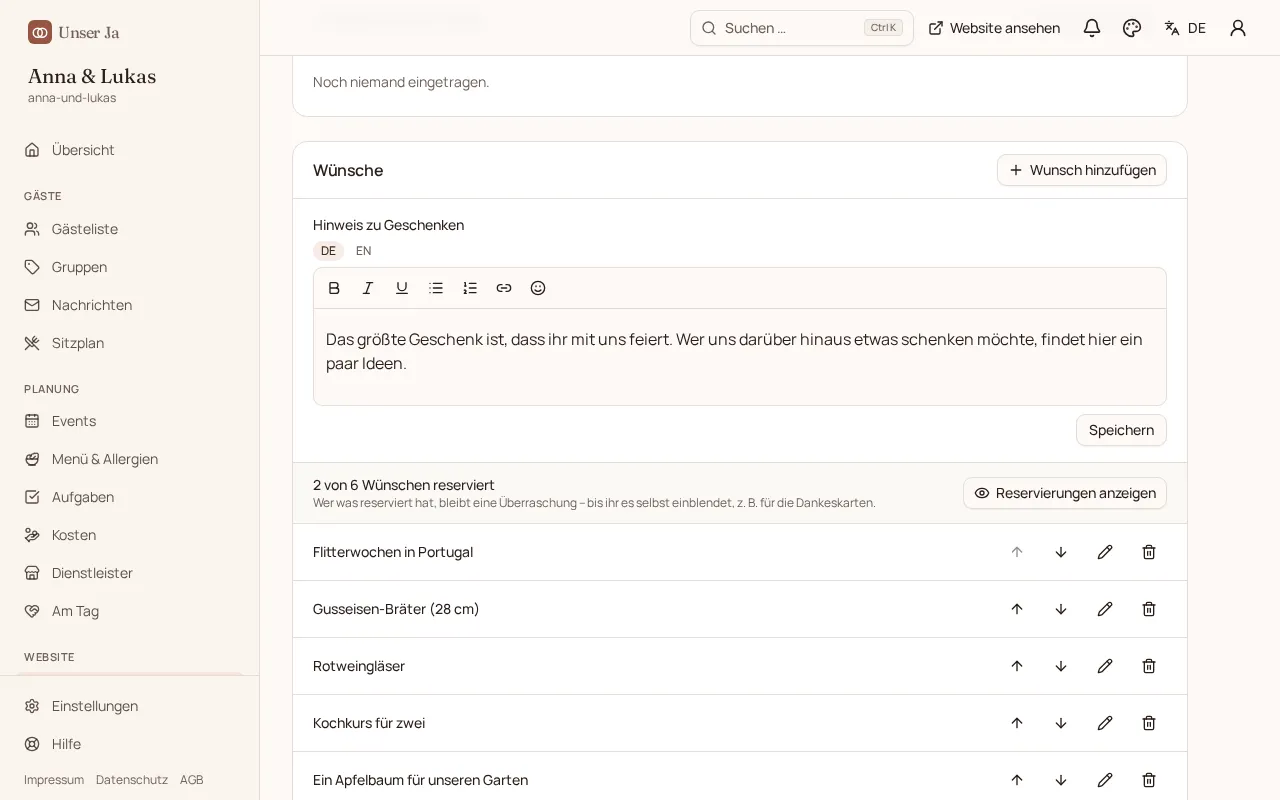Focus the Suchen search field

(x=802, y=28)
